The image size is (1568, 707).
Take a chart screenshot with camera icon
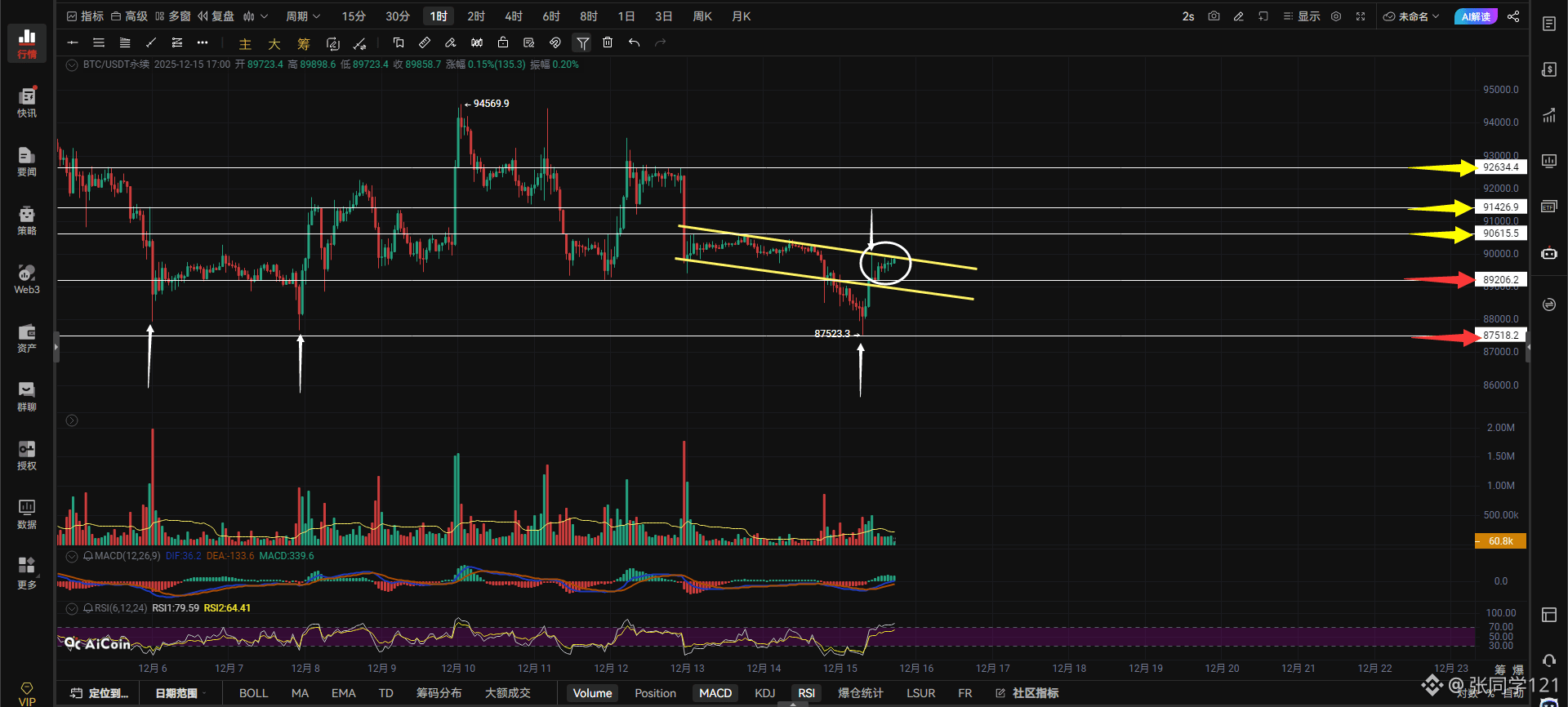[x=1214, y=16]
